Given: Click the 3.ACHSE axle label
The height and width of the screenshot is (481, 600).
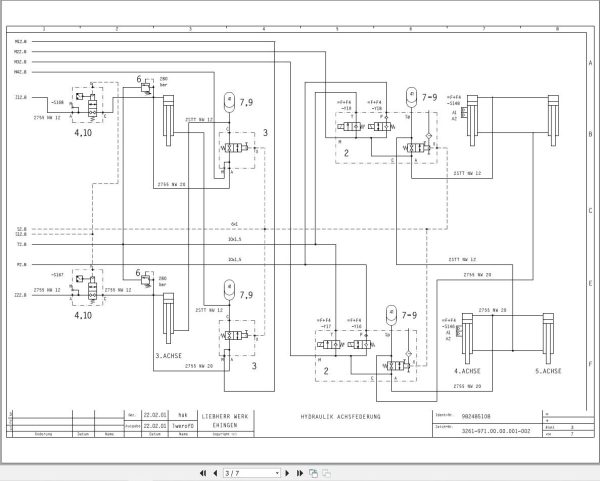Looking at the screenshot, I should [x=168, y=356].
